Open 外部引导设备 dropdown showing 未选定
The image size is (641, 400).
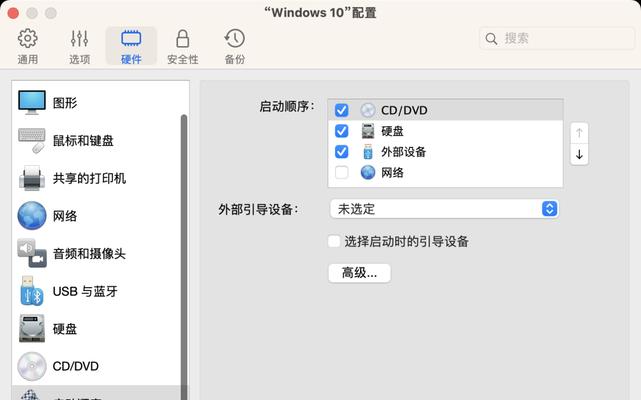pyautogui.click(x=444, y=209)
